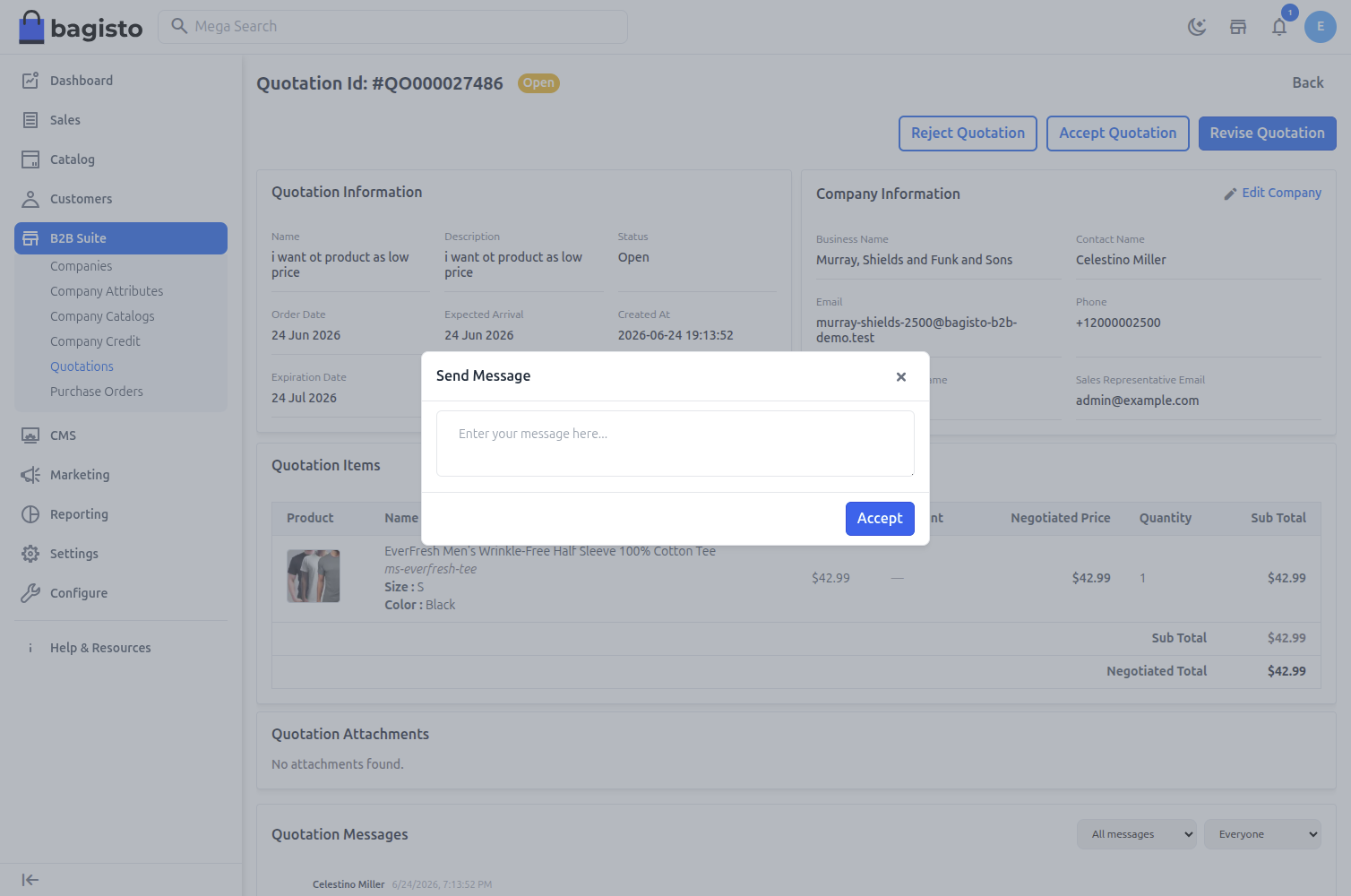This screenshot has height=896, width=1351.
Task: Click the Settings gear icon
Action: tap(30, 554)
